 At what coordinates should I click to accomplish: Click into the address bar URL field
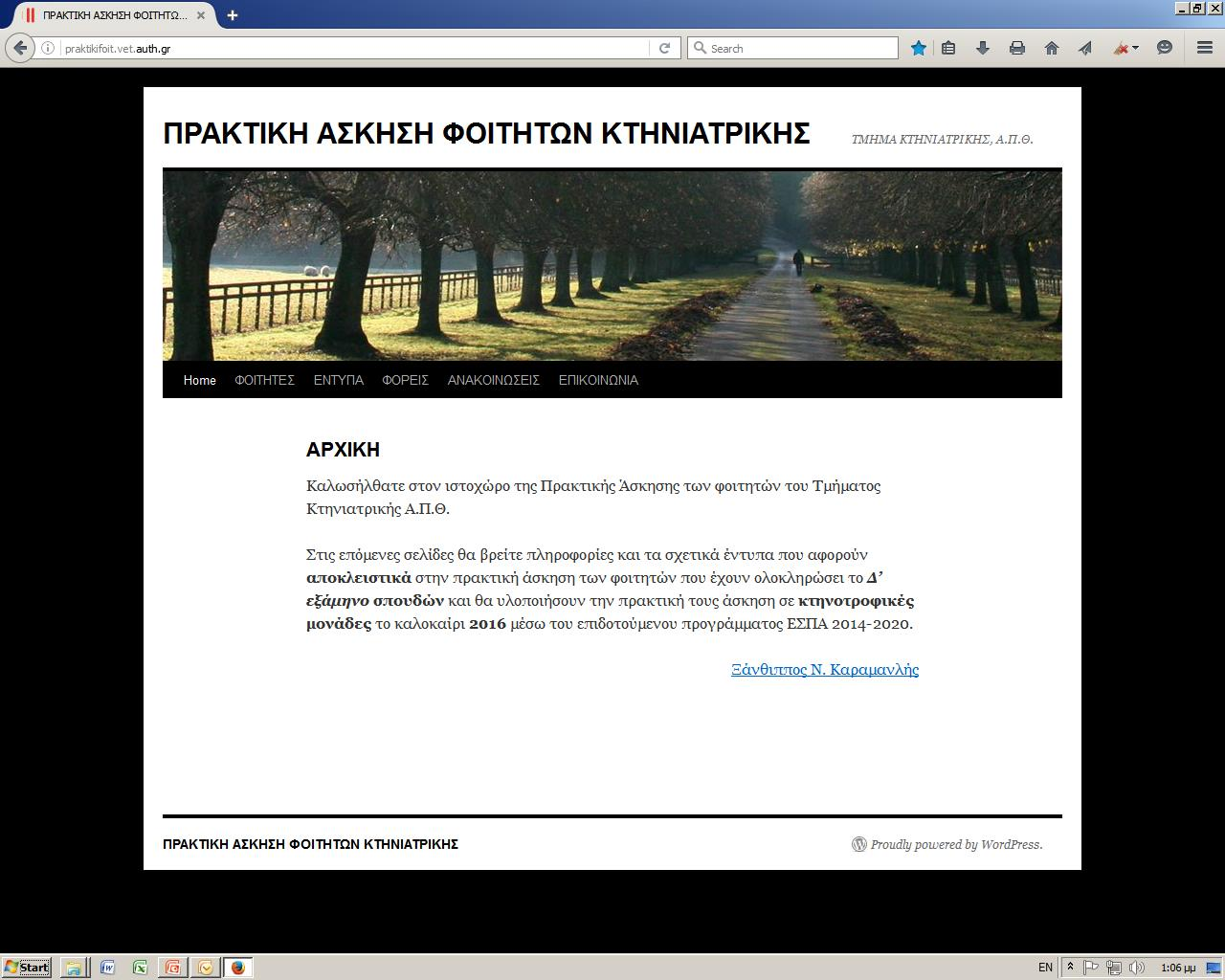click(x=354, y=48)
